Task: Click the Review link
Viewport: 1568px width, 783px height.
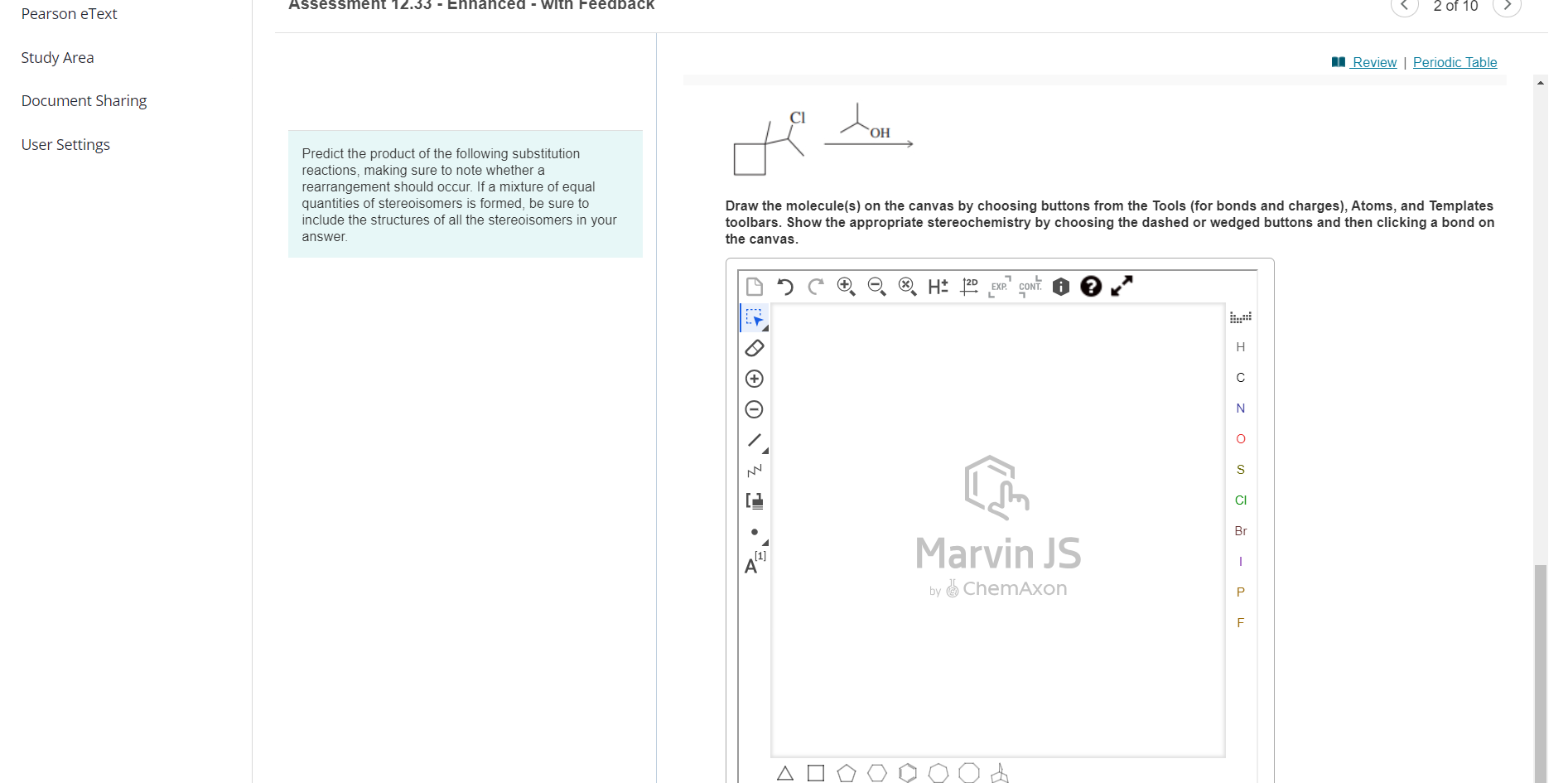Action: (1373, 62)
